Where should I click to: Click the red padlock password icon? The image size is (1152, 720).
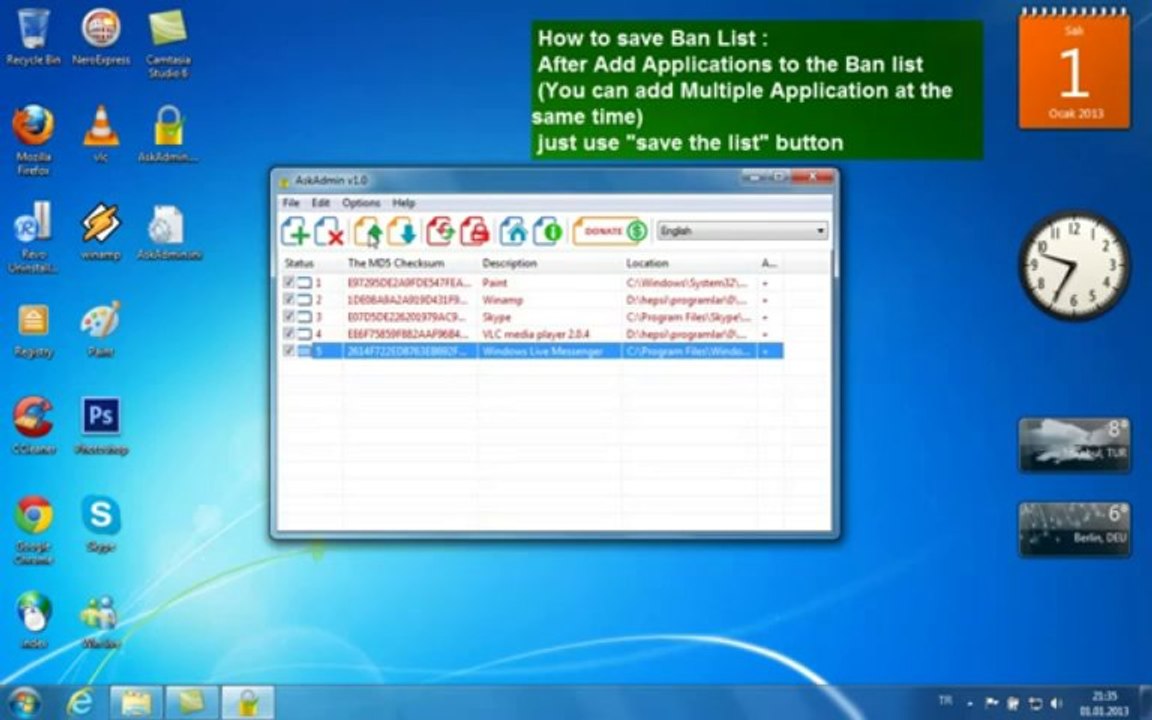click(x=475, y=231)
